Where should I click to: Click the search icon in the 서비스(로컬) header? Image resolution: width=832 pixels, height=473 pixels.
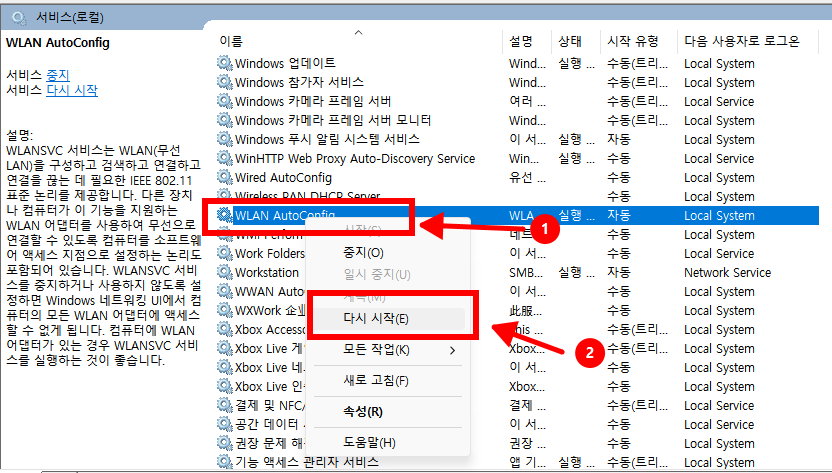pyautogui.click(x=18, y=17)
